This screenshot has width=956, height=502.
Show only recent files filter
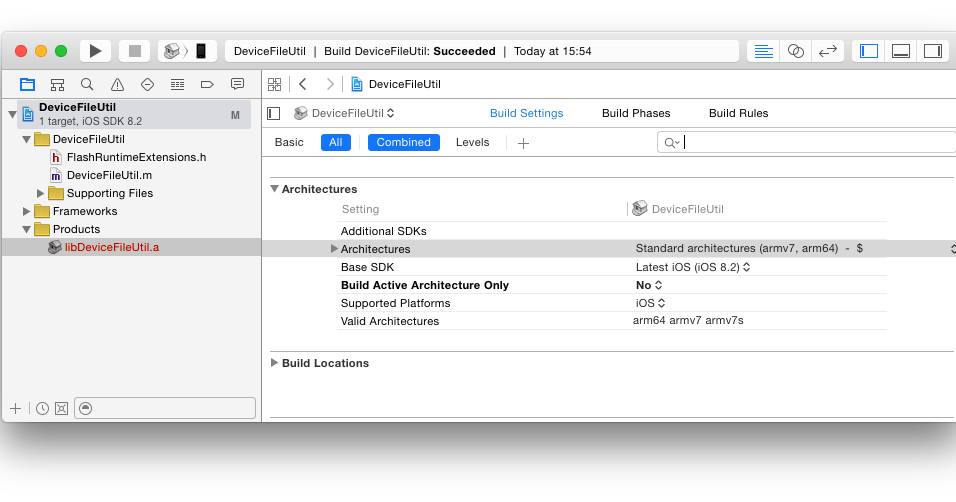coord(42,409)
